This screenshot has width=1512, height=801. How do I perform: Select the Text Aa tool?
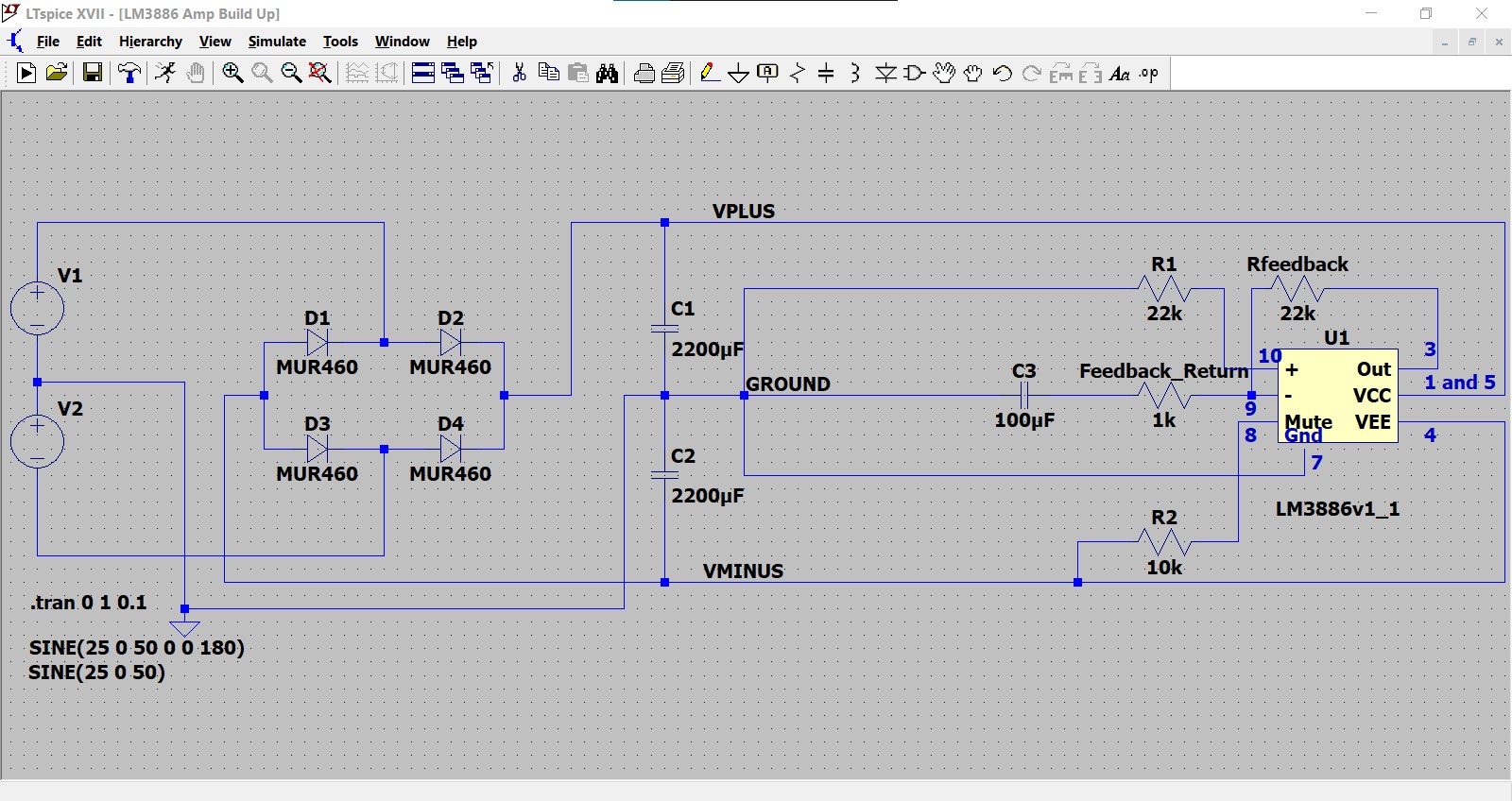1120,73
